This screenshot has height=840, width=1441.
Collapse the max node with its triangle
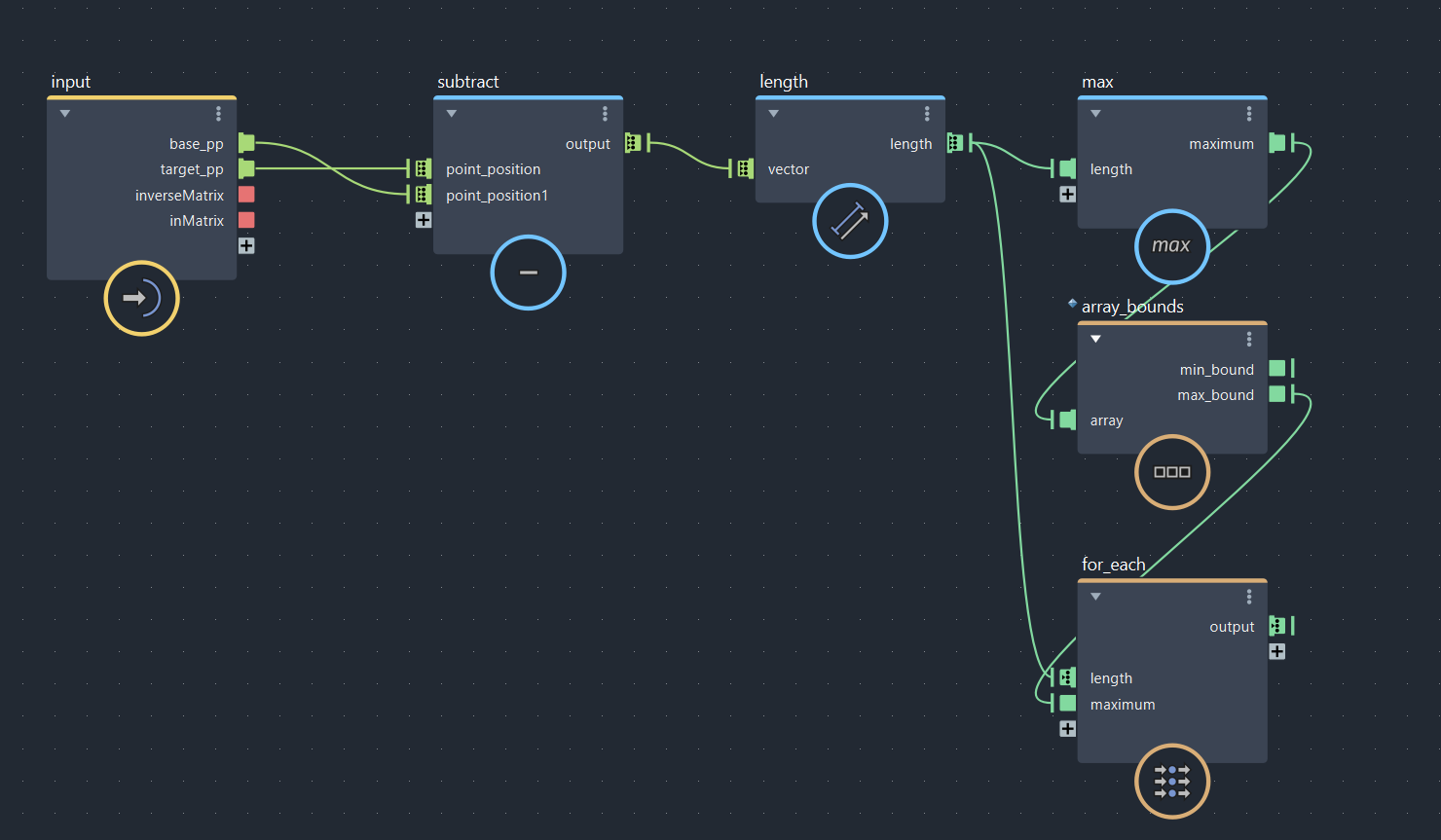1096,114
